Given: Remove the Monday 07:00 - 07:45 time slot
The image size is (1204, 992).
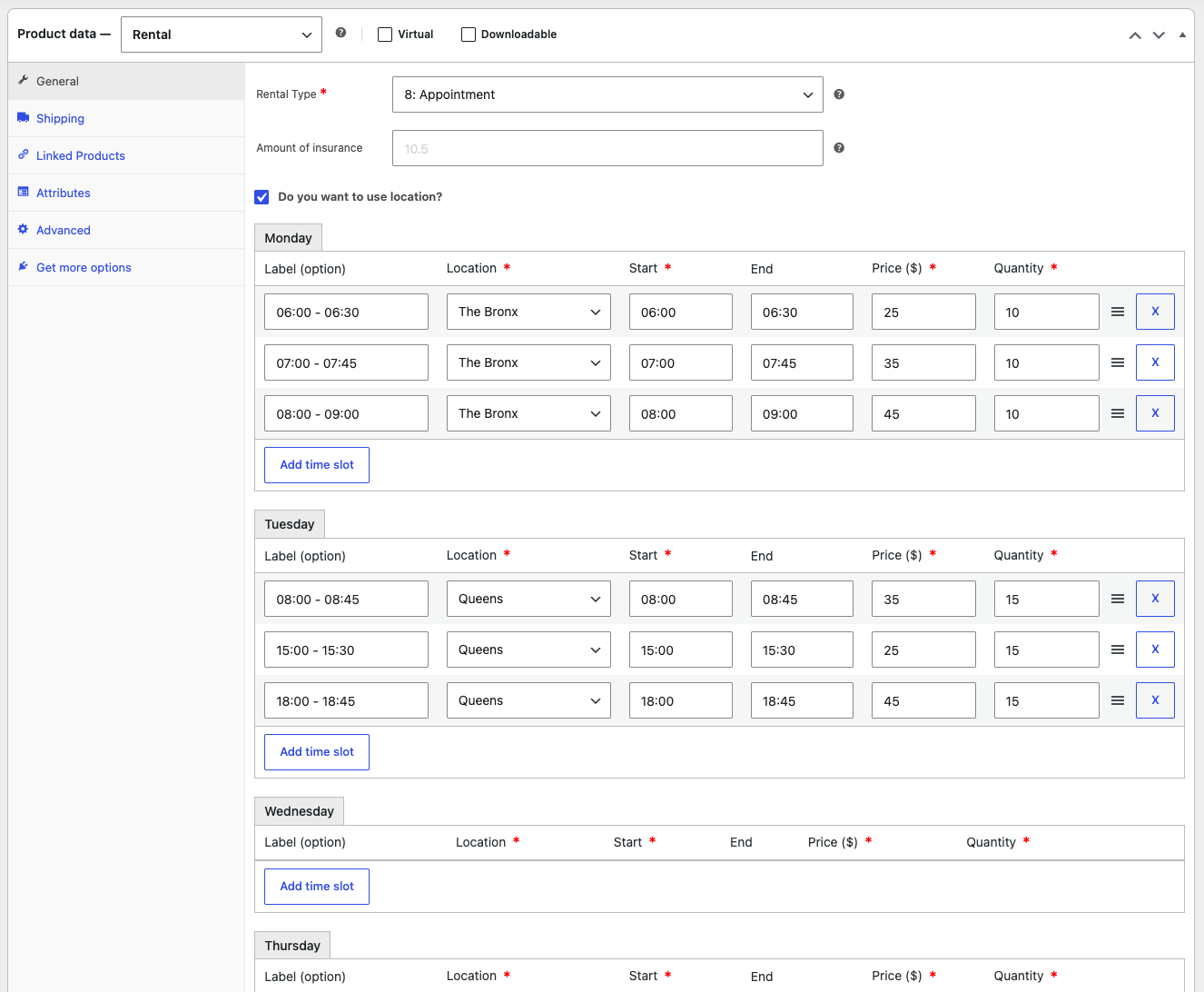Looking at the screenshot, I should tap(1155, 362).
